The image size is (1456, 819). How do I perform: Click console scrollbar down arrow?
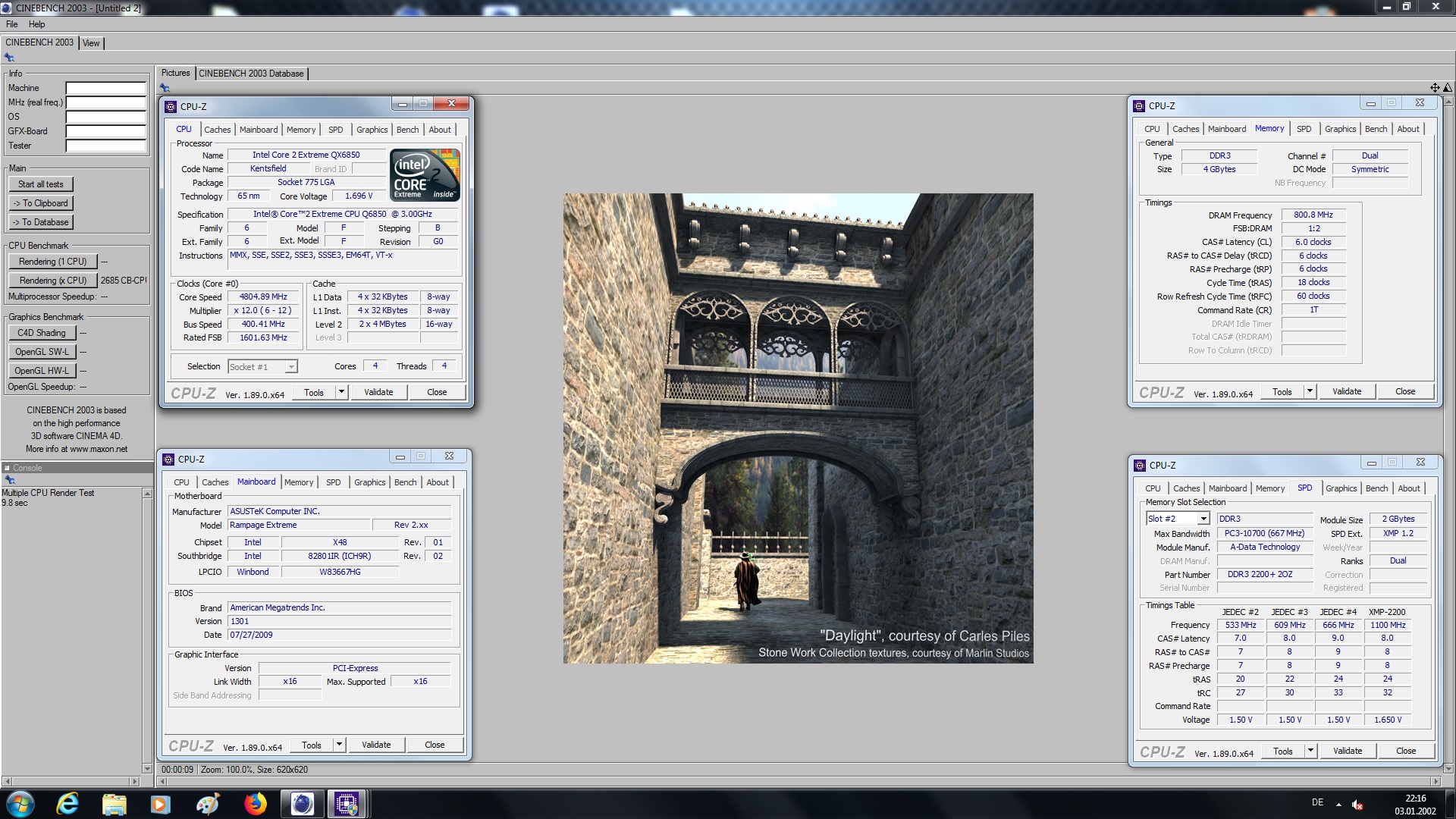[147, 768]
